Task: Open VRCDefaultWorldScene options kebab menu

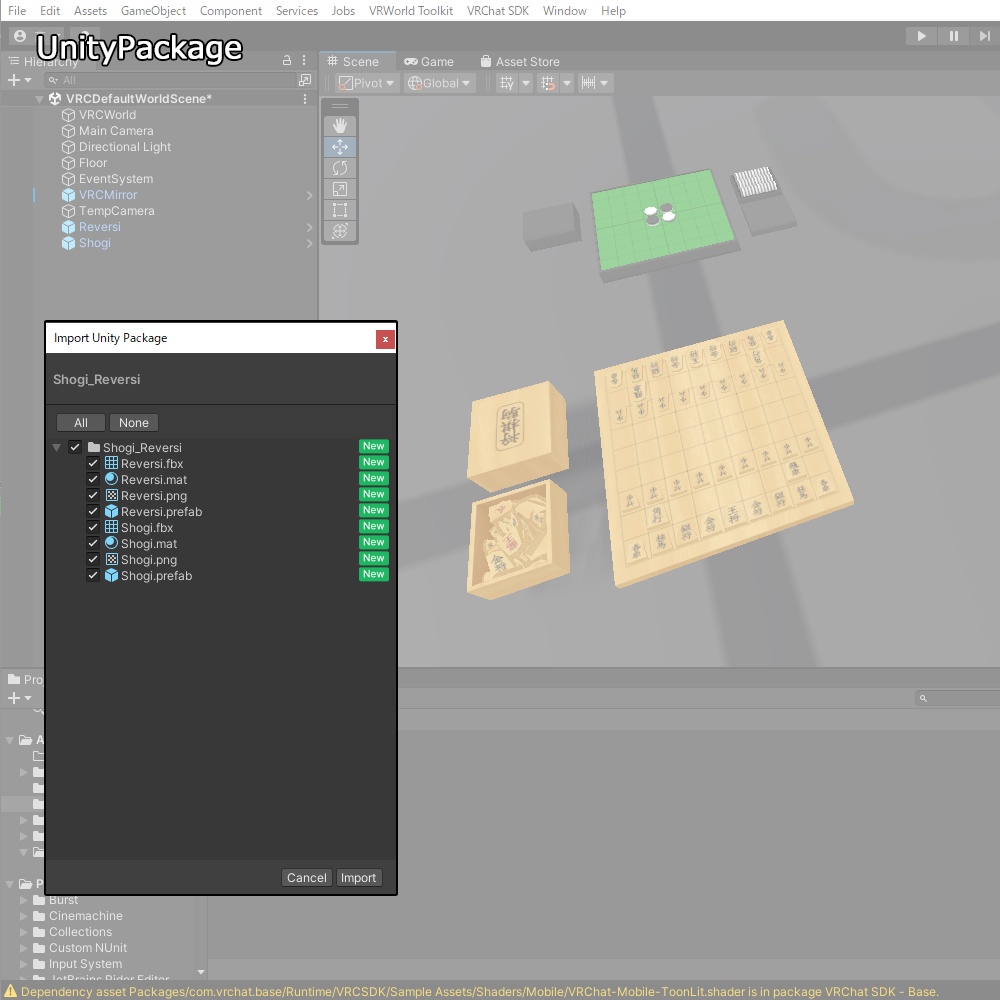Action: click(305, 99)
